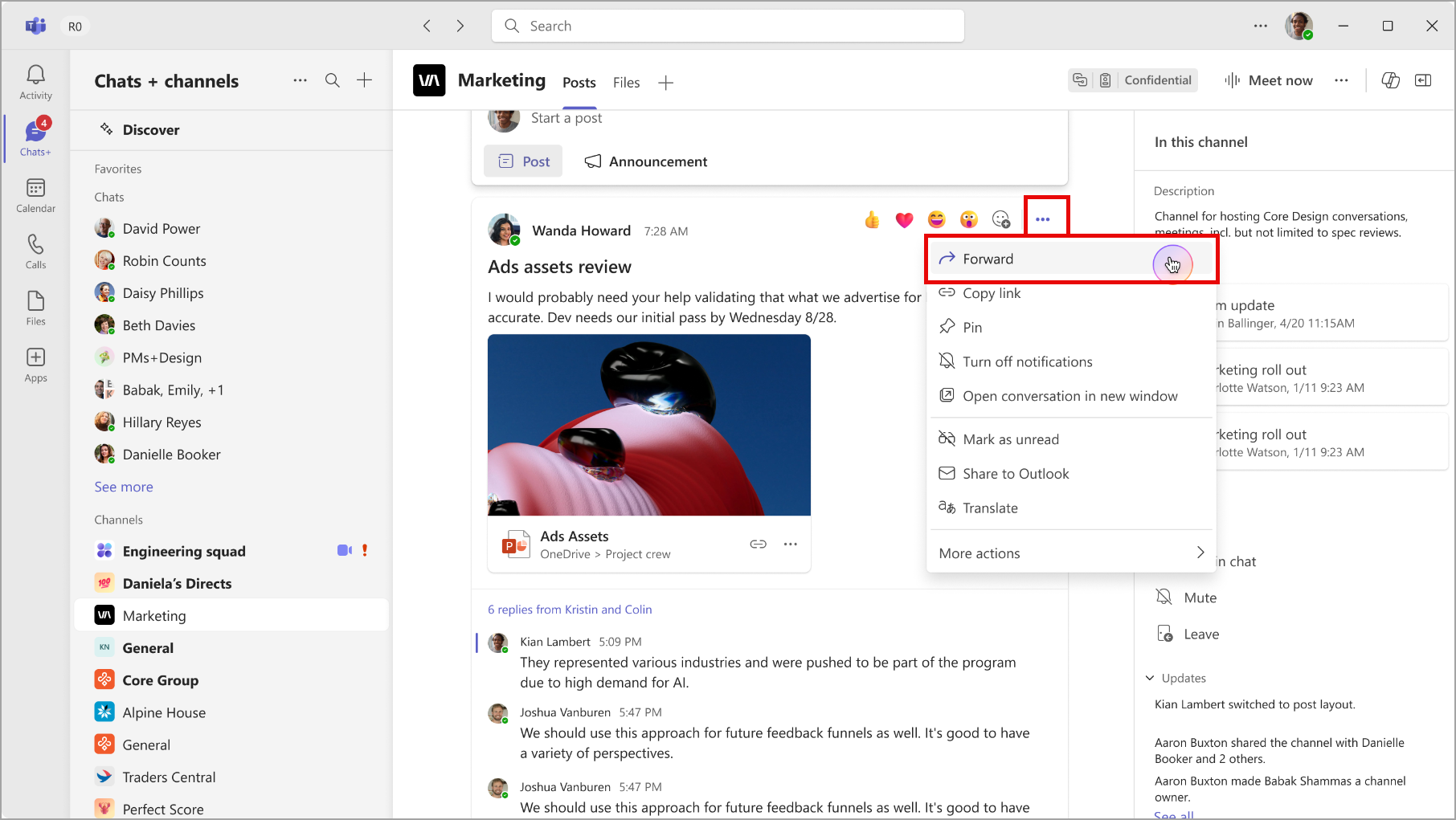Screen dimensions: 1456x820
Task: Collapse the Updates section
Action: [x=1150, y=679]
